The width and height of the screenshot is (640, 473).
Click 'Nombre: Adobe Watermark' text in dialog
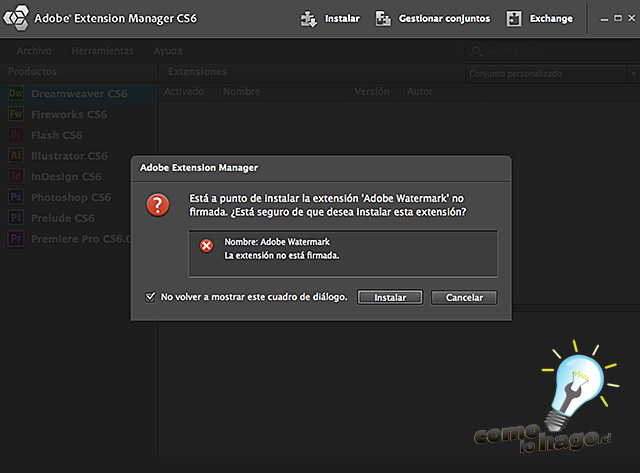(277, 242)
